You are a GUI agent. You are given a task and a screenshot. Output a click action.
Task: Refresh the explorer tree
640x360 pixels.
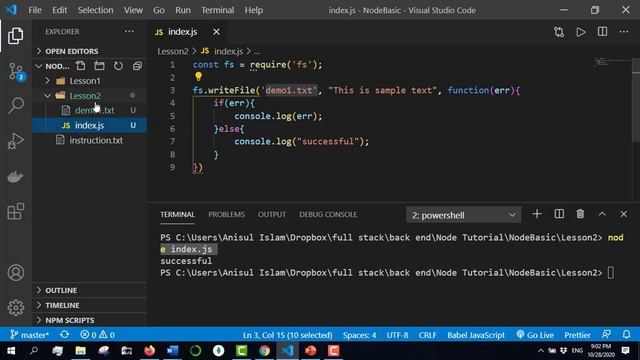[x=118, y=66]
